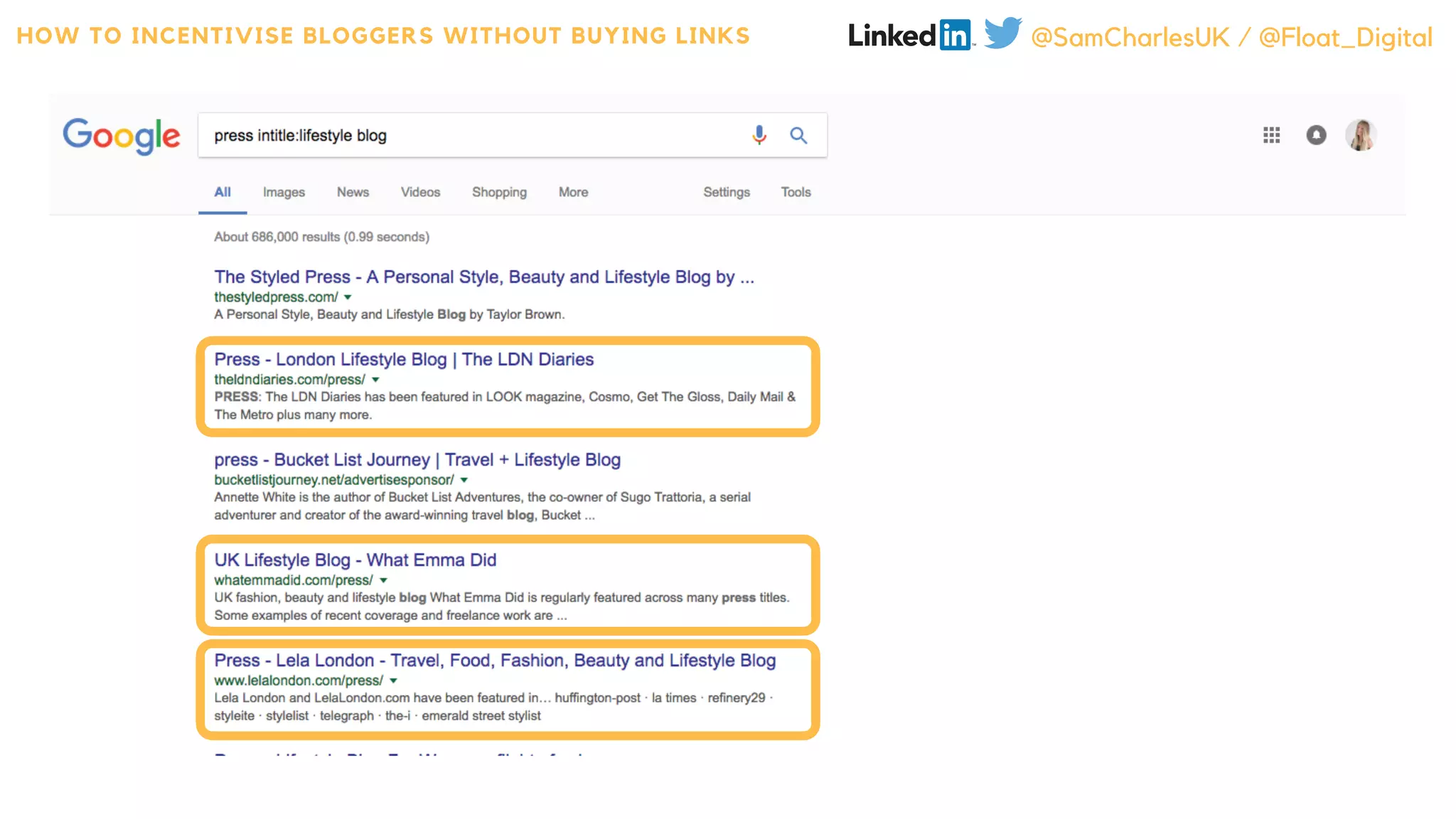Click snippet listing huffington-post la times
1456x819 pixels.
pos(493,706)
